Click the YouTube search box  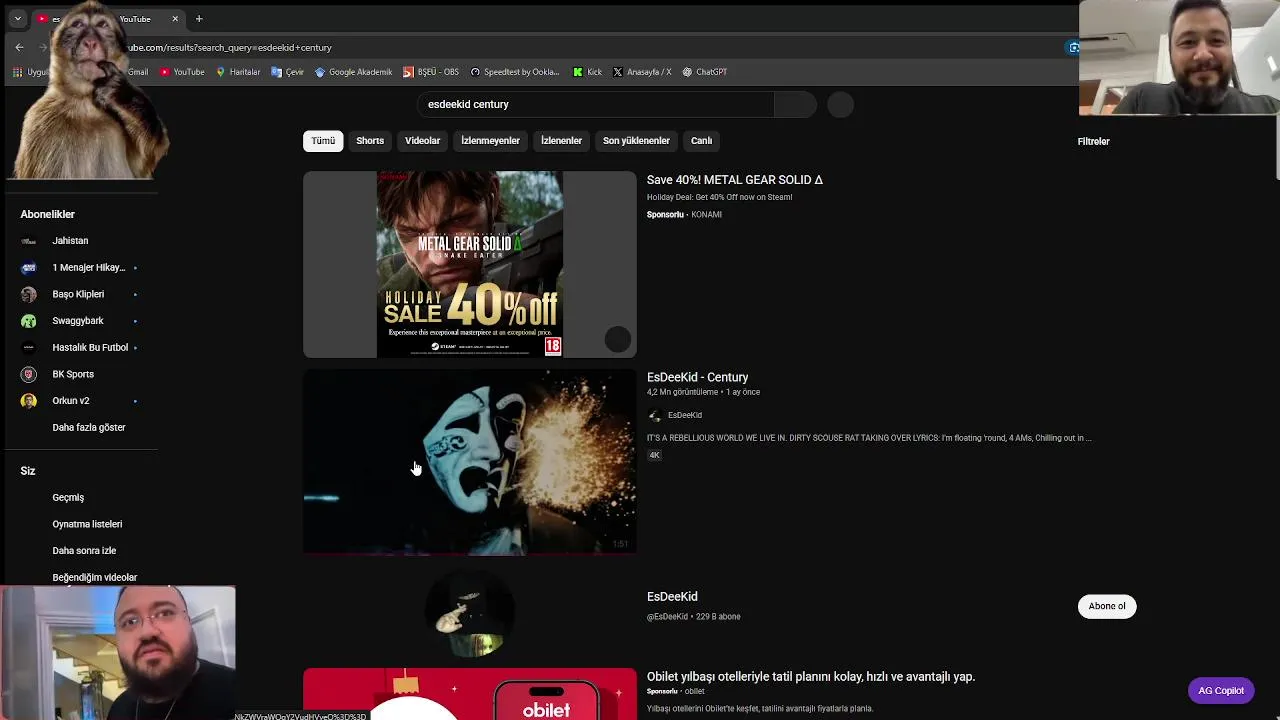(596, 104)
